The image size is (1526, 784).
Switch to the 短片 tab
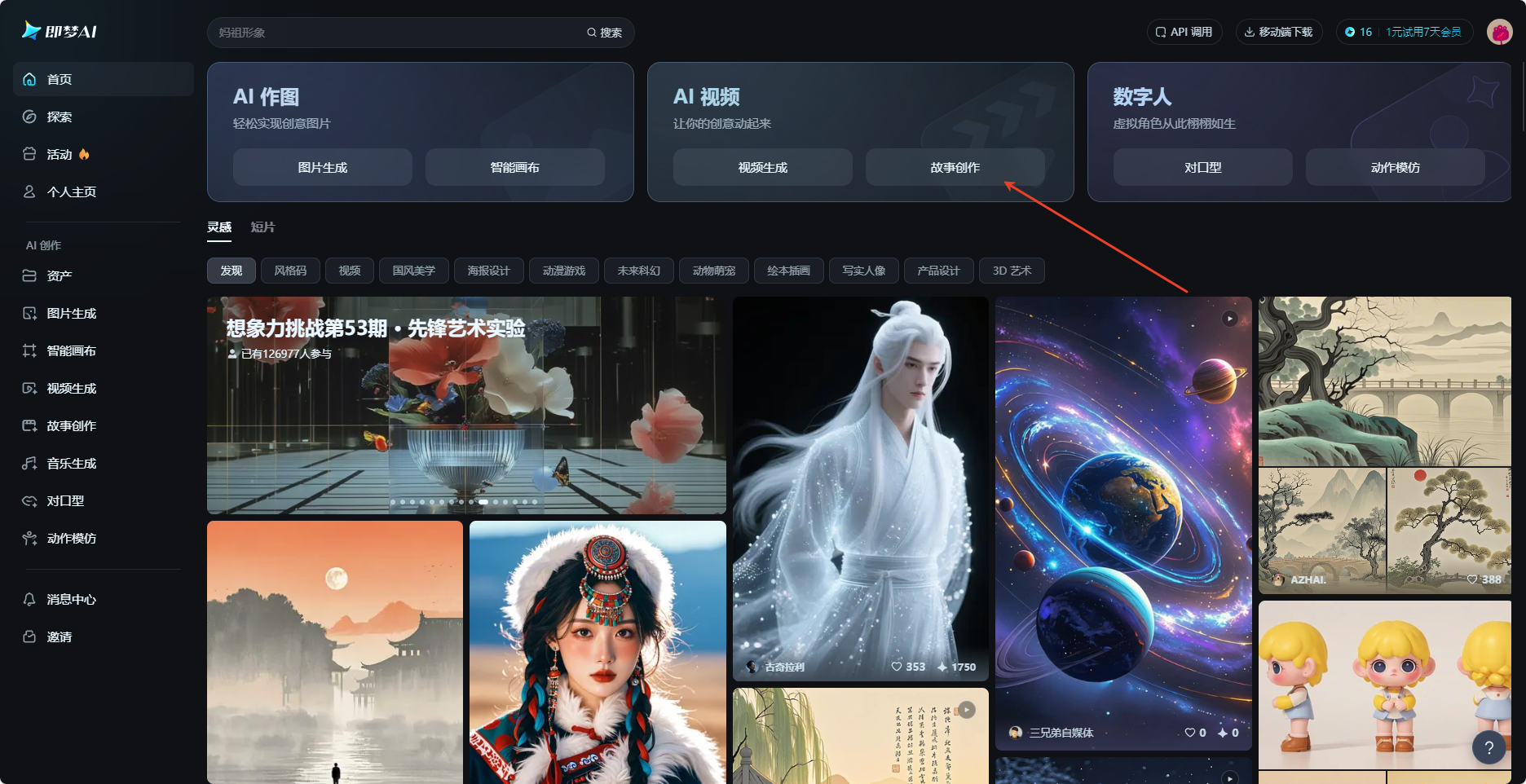tap(262, 227)
